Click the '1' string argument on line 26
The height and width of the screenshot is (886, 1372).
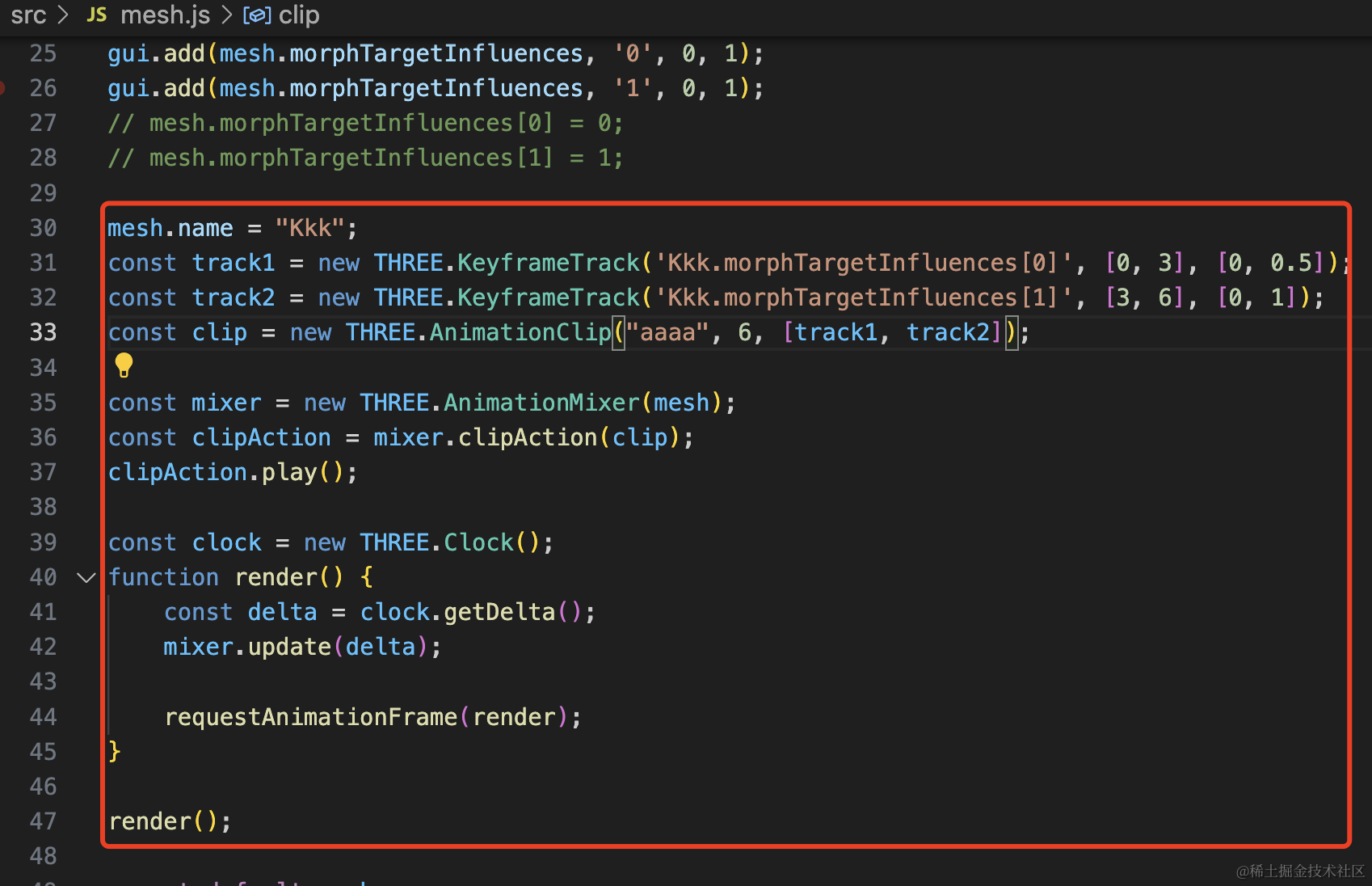click(x=633, y=88)
